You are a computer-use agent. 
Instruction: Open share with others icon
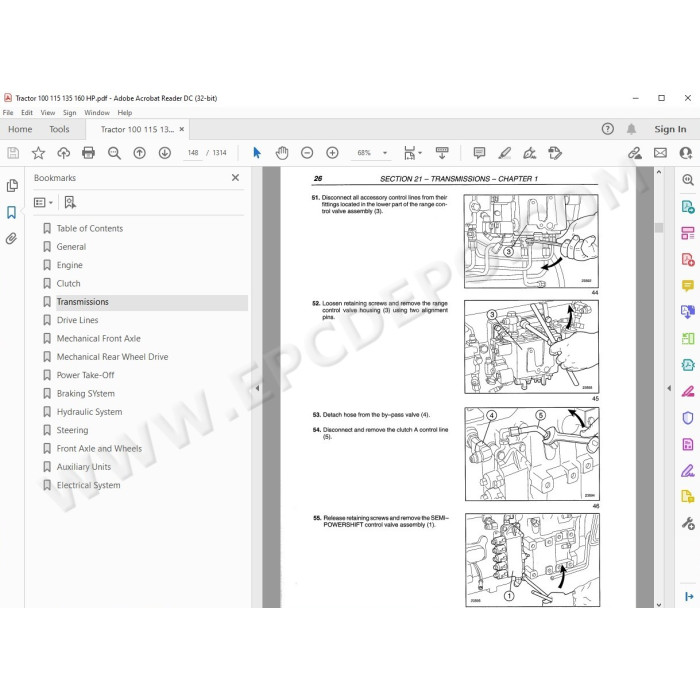pos(686,153)
